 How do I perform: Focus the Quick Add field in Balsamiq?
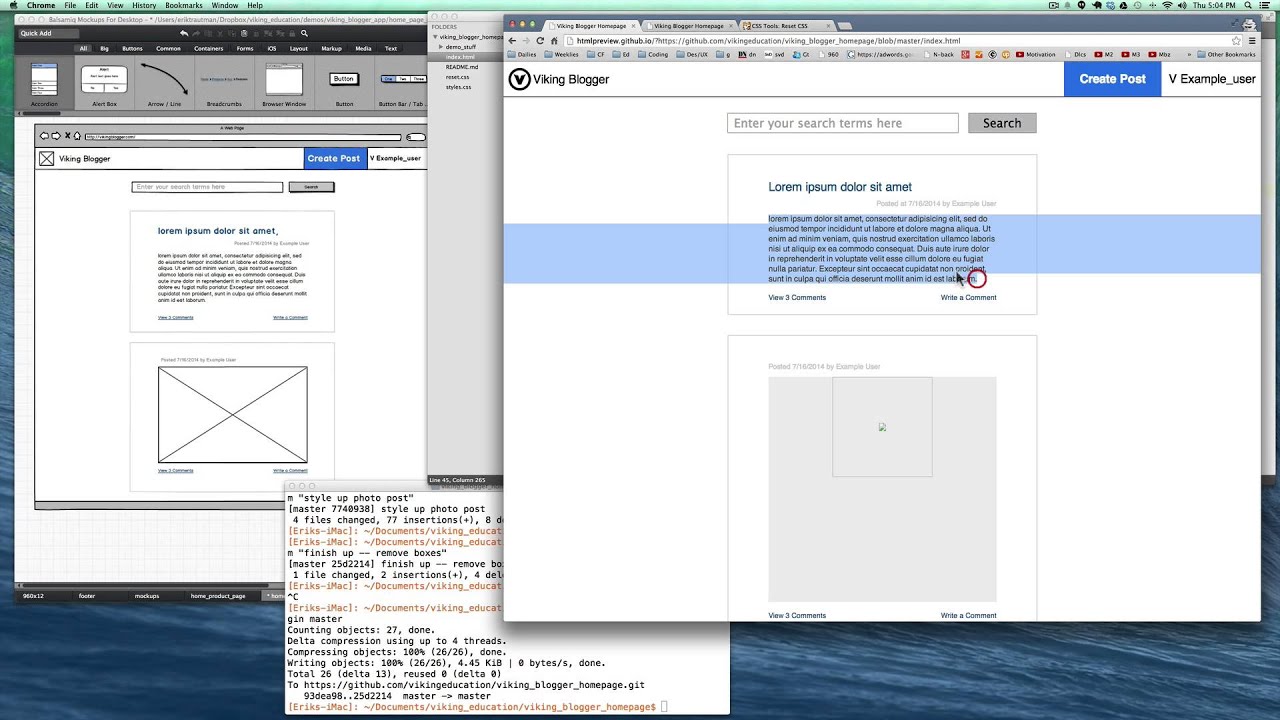[x=48, y=33]
